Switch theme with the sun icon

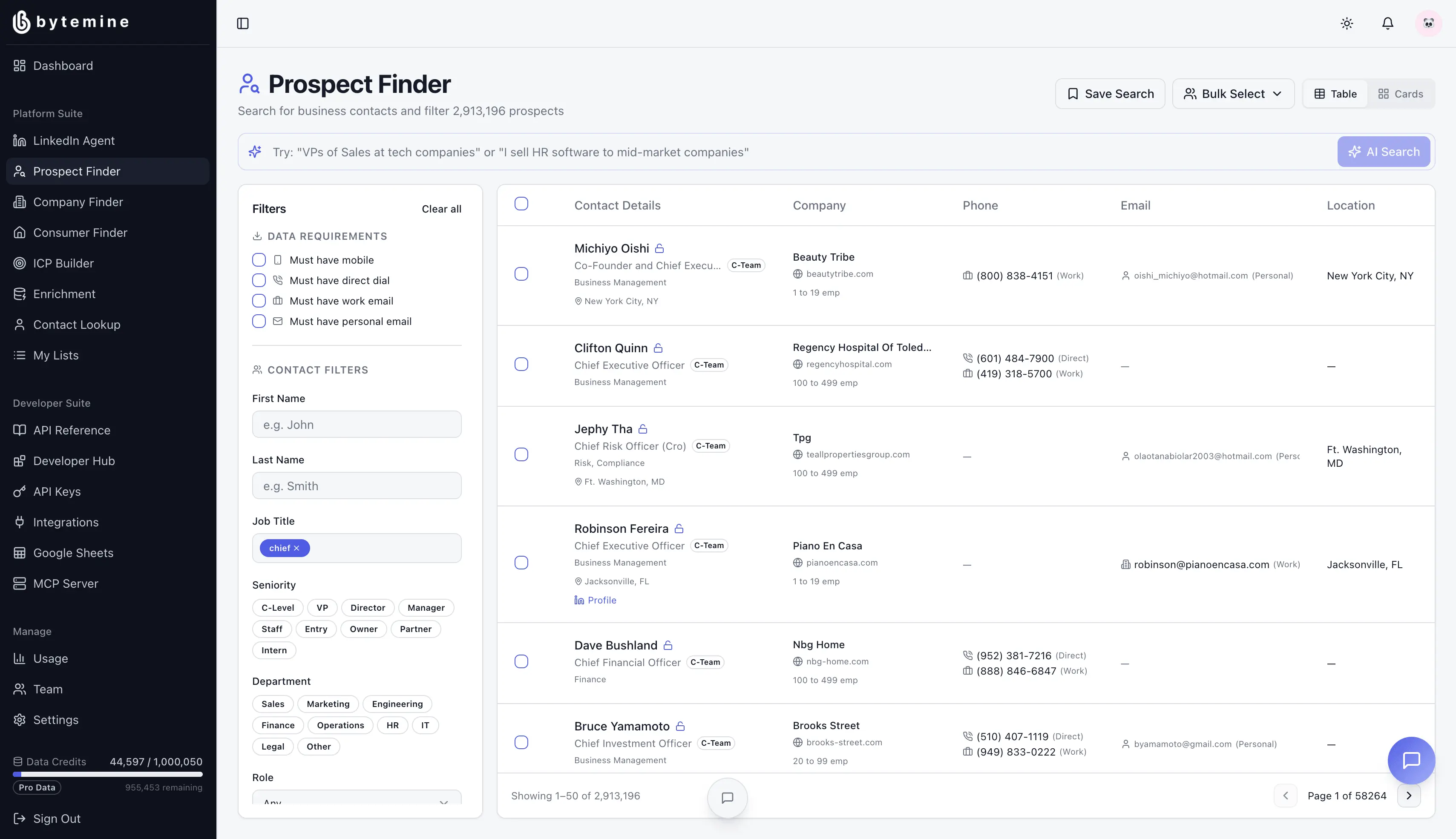[1347, 23]
